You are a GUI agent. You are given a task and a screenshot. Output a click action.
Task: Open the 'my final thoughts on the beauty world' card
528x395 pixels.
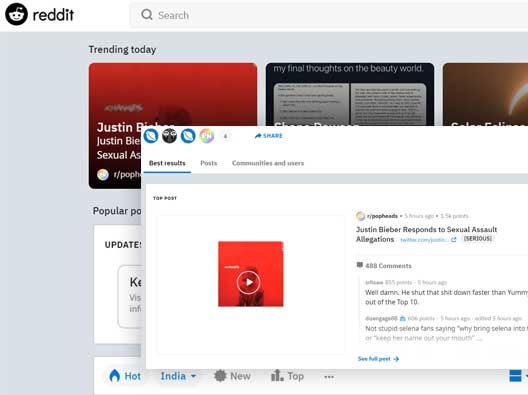tap(350, 94)
